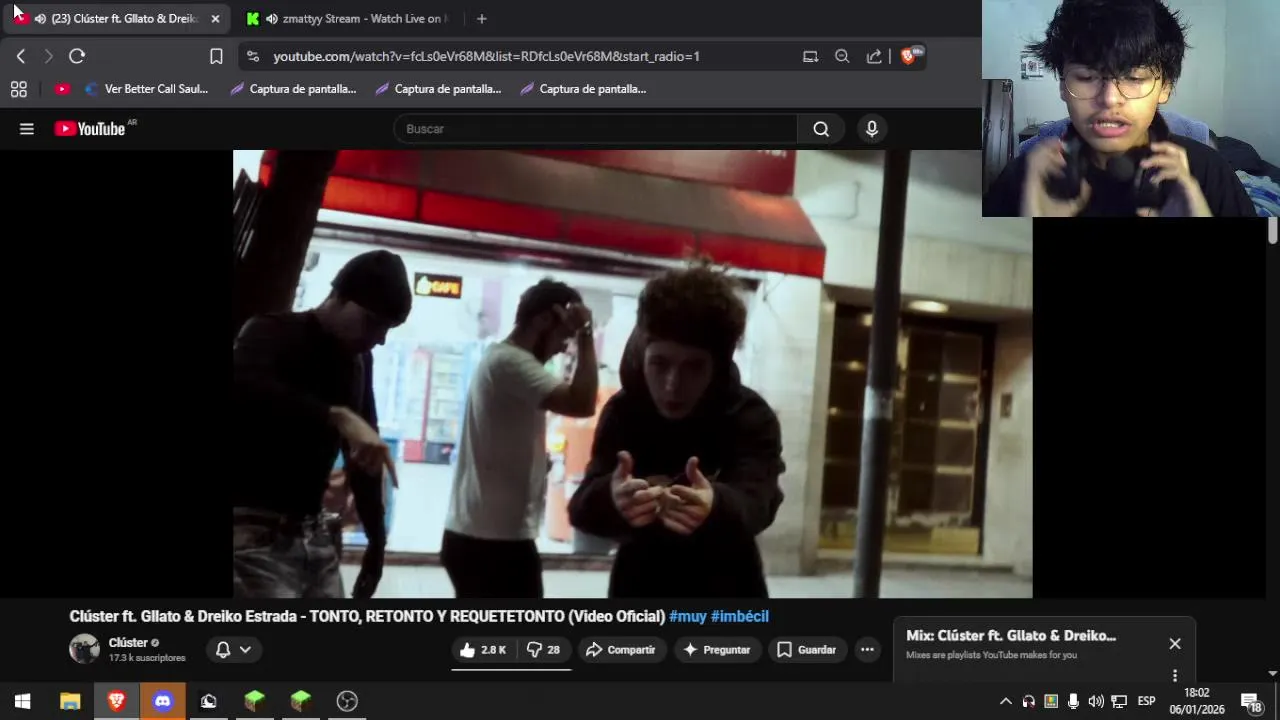Image resolution: width=1280 pixels, height=720 pixels.
Task: Click the YouTube search magnifier button
Action: pyautogui.click(x=821, y=129)
